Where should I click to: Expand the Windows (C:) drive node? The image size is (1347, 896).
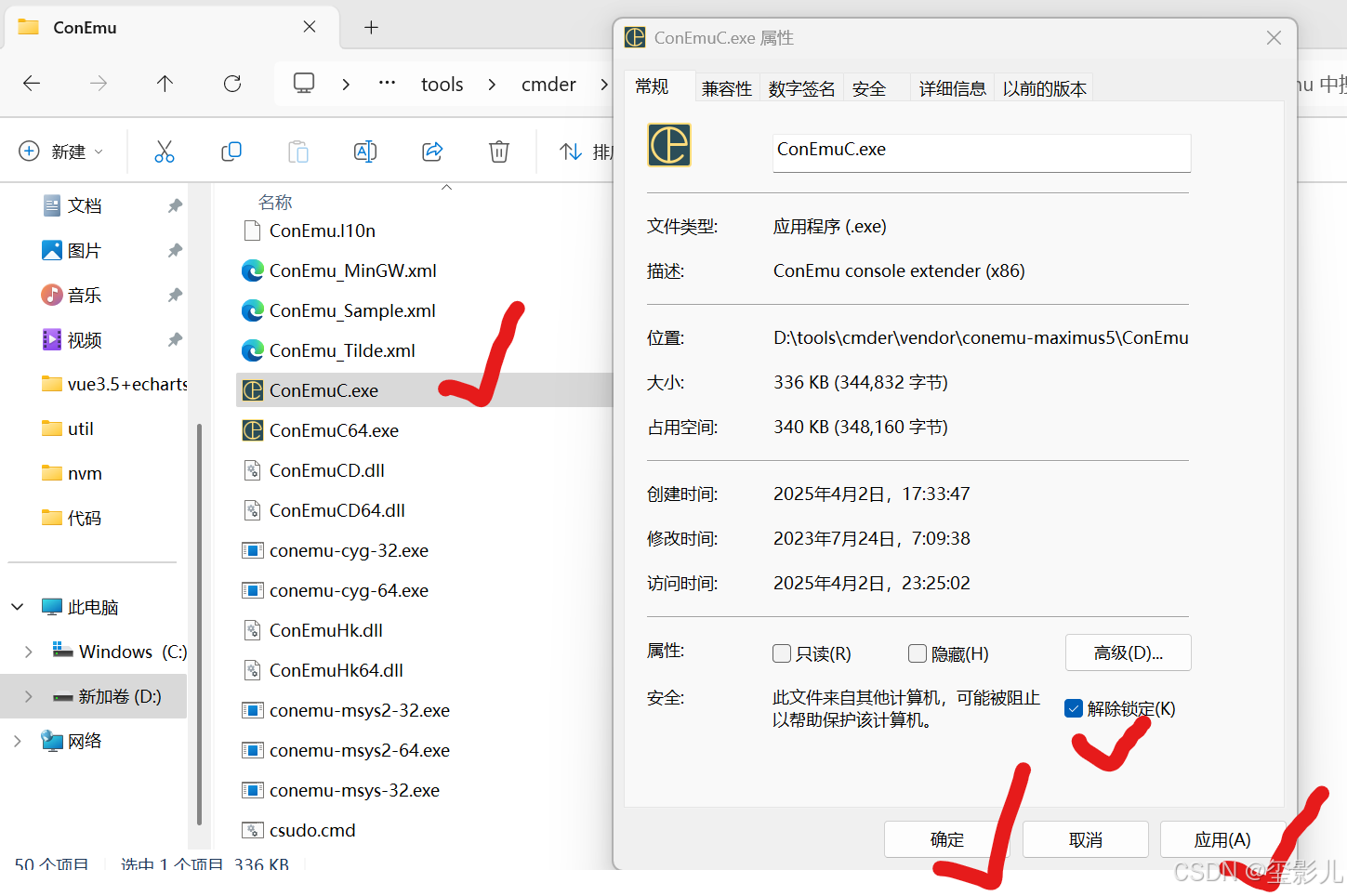[29, 652]
